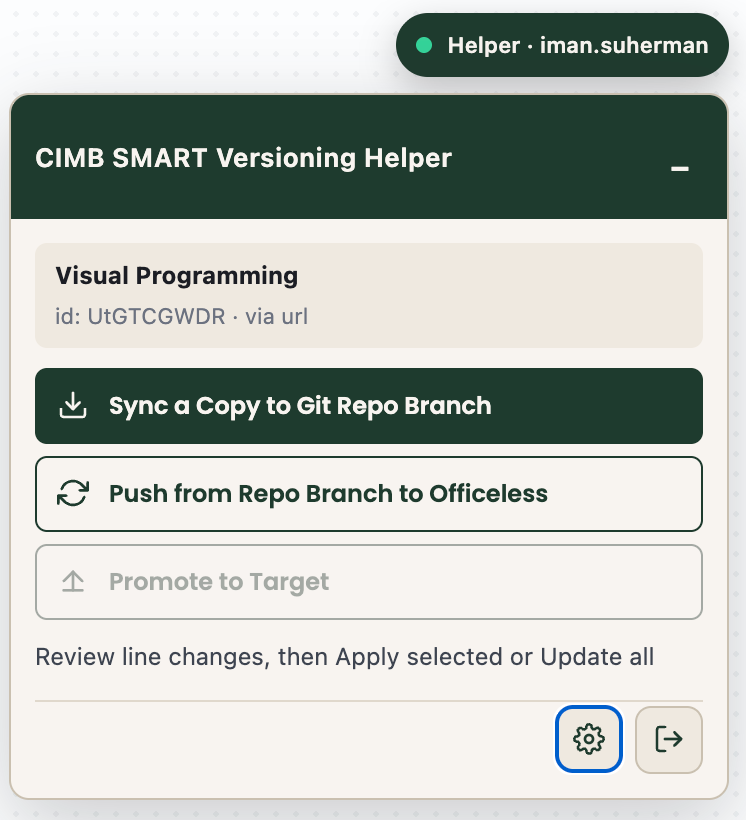Viewport: 746px width, 820px height.
Task: Minimize the CIMB SMART Versioning Helper panel
Action: (x=680, y=168)
